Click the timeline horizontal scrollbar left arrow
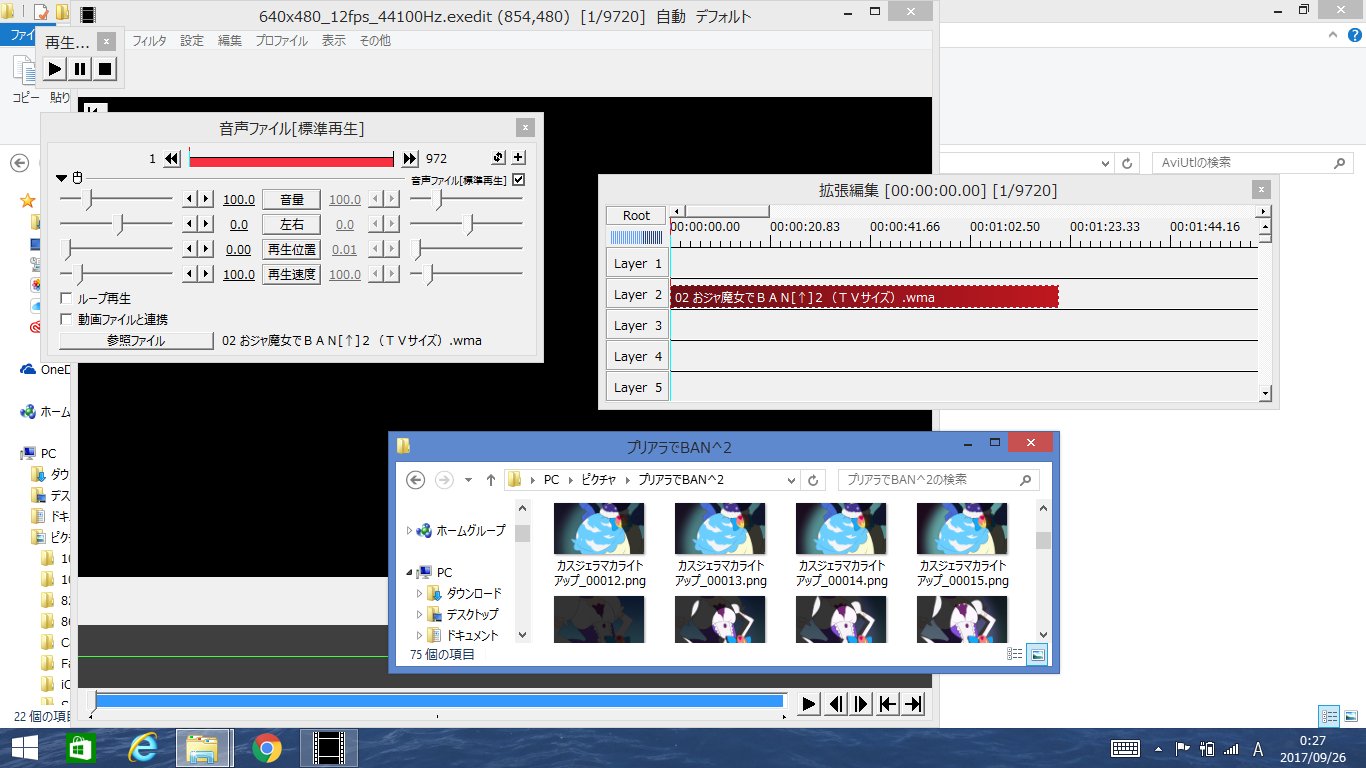The width and height of the screenshot is (1366, 768). coord(677,211)
